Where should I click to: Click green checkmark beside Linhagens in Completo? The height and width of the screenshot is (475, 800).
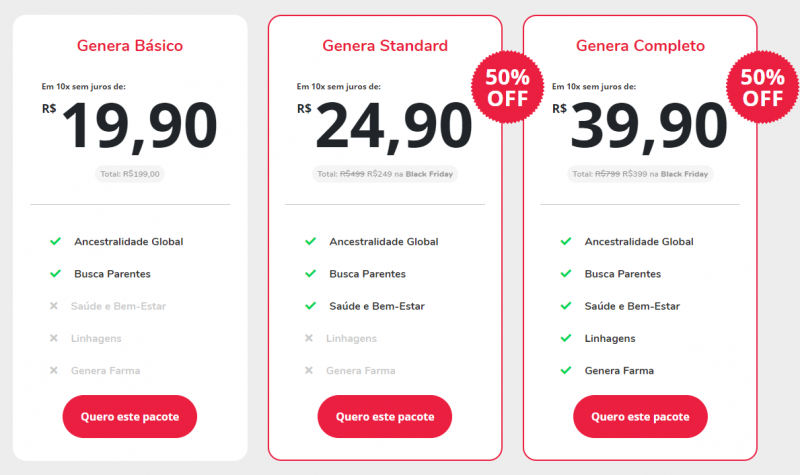coord(565,339)
